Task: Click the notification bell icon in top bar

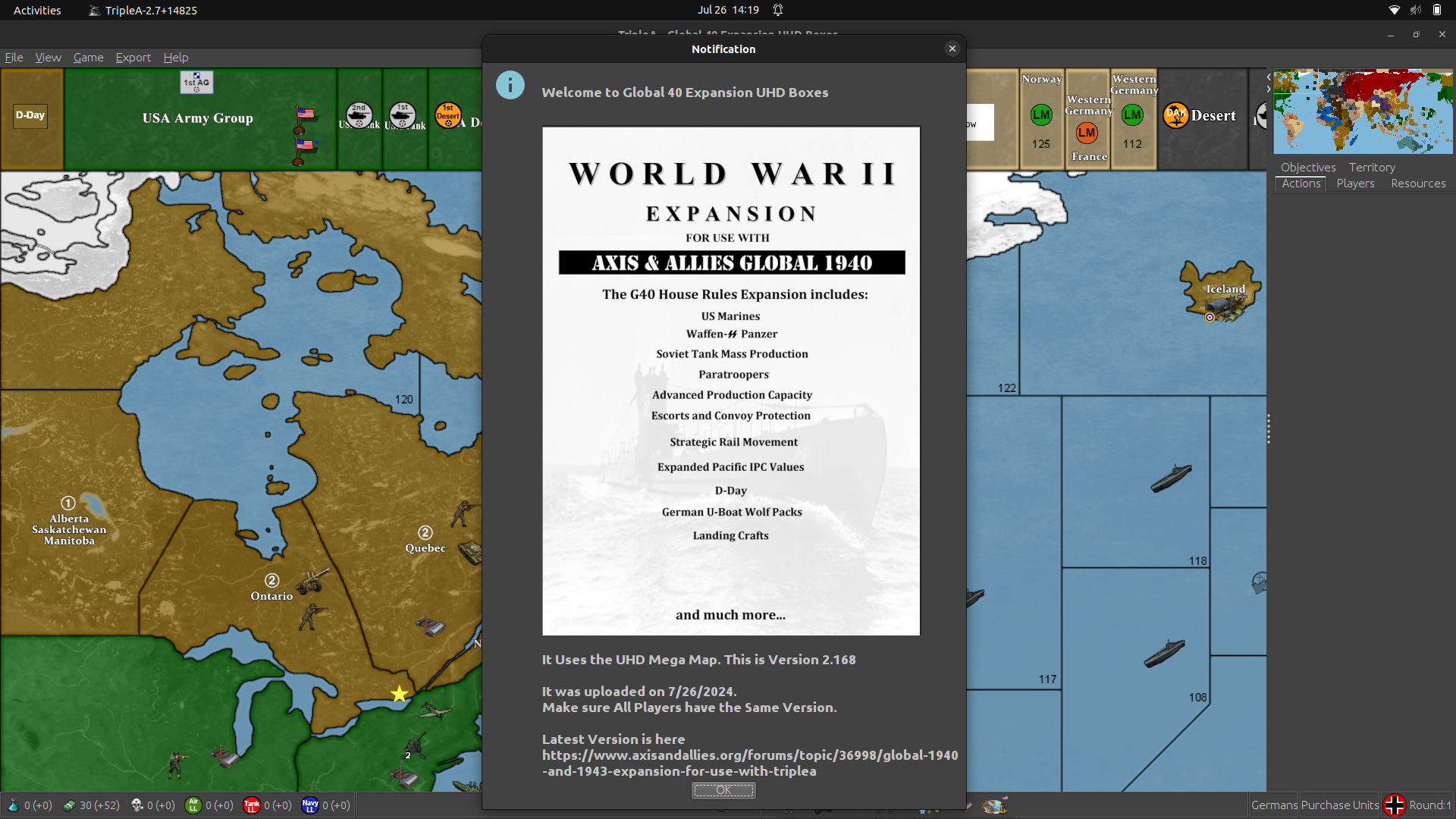Action: click(778, 10)
